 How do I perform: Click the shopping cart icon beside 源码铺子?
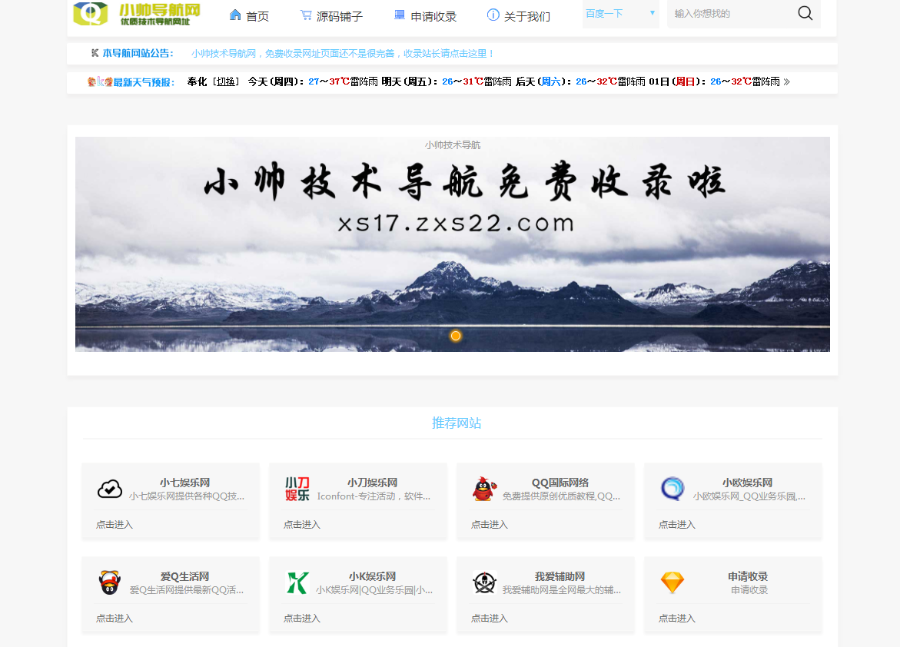[306, 15]
